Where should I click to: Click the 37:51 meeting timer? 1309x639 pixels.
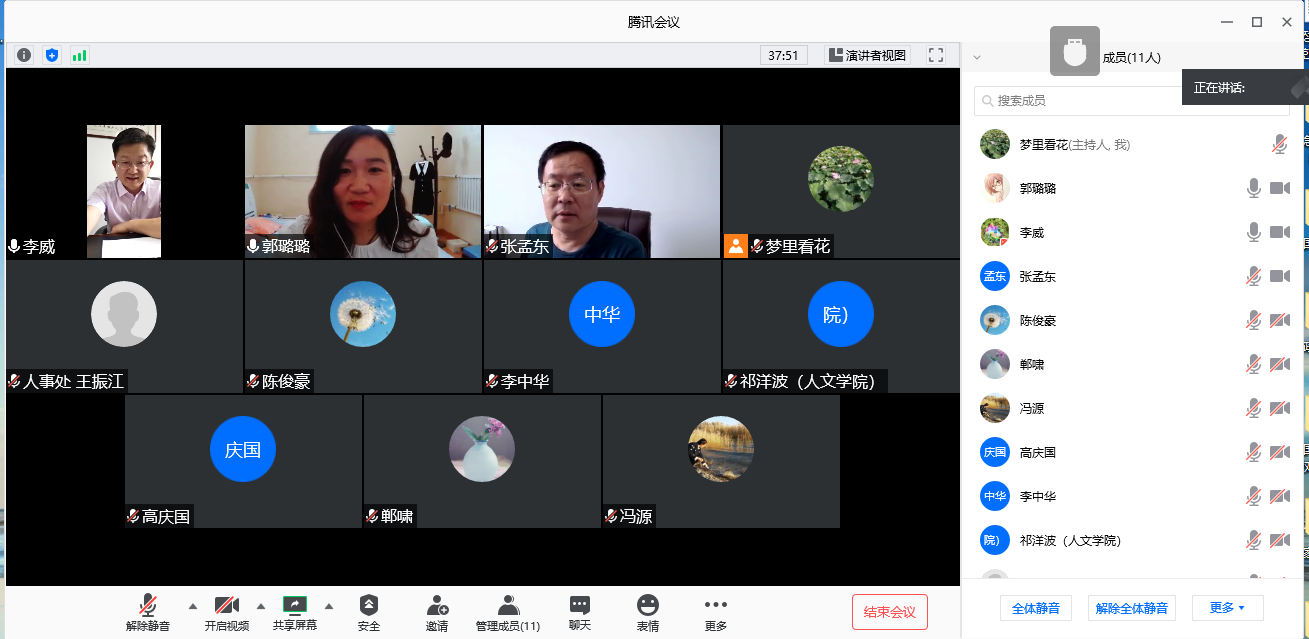point(783,55)
